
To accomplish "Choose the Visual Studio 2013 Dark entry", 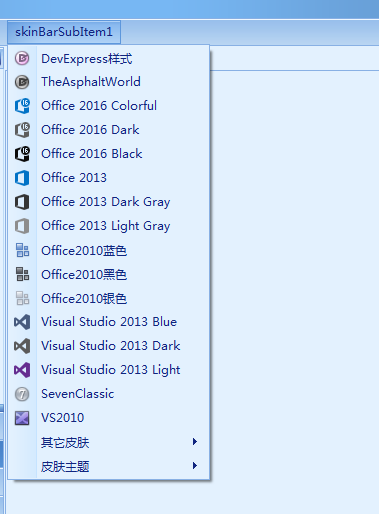I will point(109,346).
